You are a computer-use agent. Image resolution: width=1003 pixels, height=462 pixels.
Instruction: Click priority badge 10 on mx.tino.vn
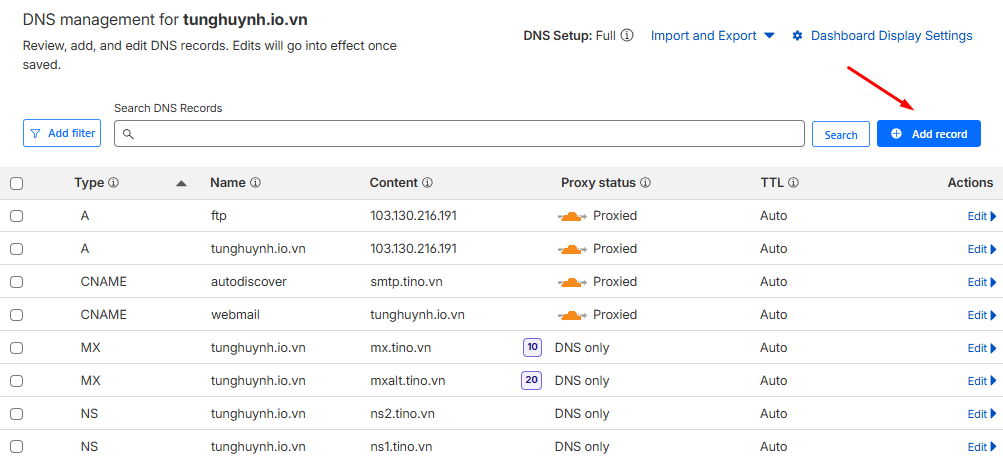[532, 348]
